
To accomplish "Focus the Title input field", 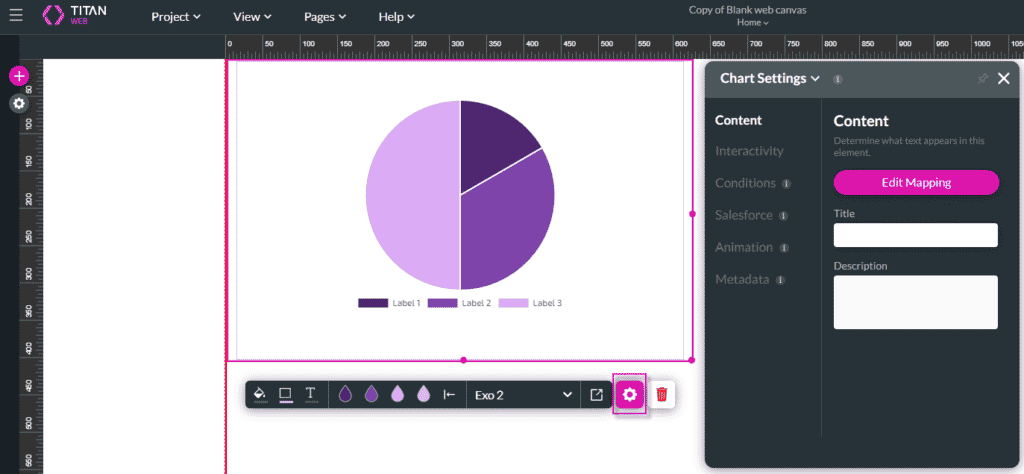I will click(x=916, y=235).
